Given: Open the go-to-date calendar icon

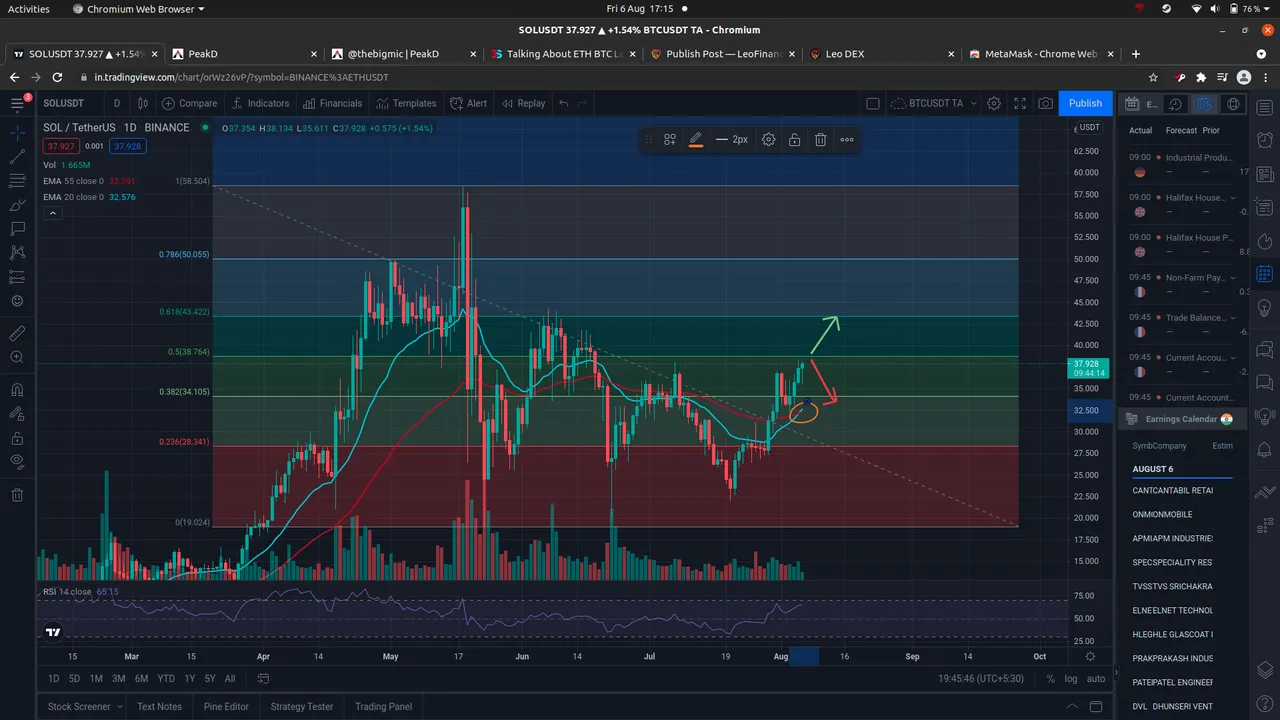Looking at the screenshot, I should click(263, 678).
